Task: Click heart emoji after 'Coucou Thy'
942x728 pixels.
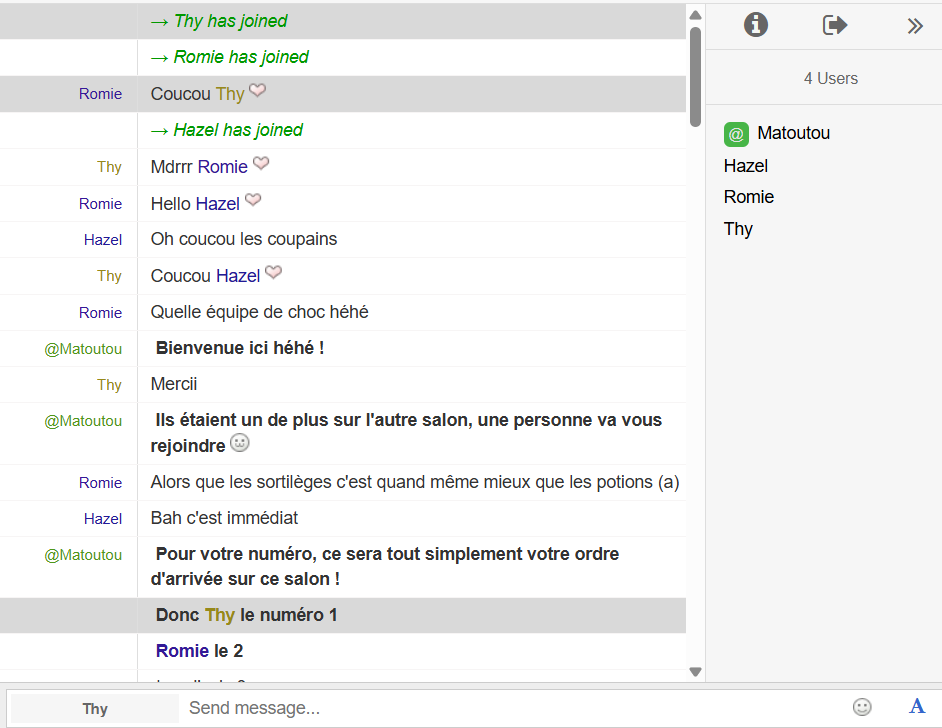Action: tap(258, 91)
